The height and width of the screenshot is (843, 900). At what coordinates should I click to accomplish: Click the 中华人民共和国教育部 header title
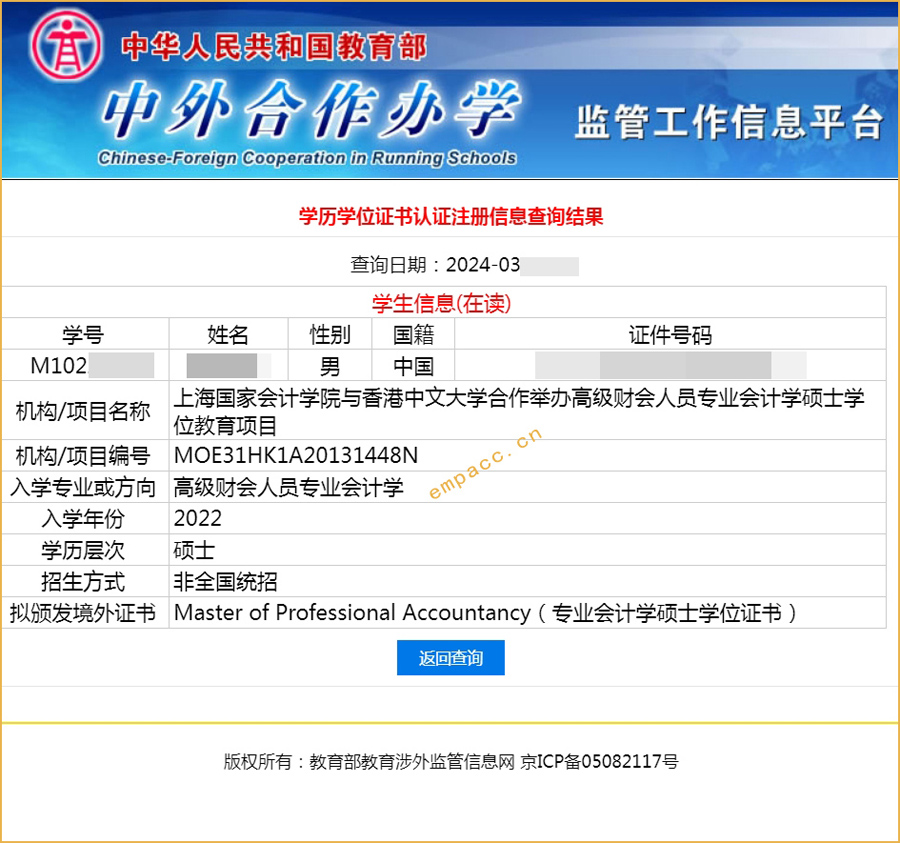pyautogui.click(x=274, y=47)
